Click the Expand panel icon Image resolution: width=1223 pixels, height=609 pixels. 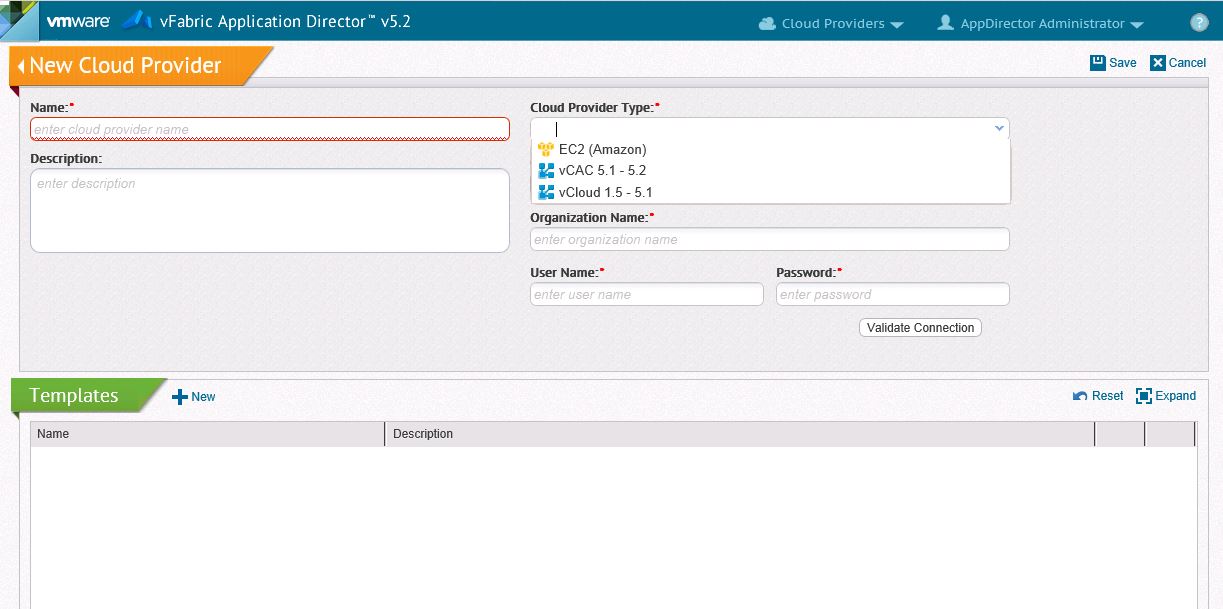(x=1144, y=396)
